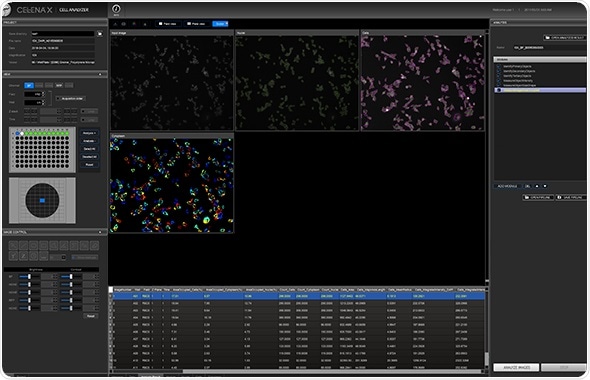The image size is (590, 380).
Task: Open the blue dropdown in viewer toolbar
Action: tap(220, 24)
